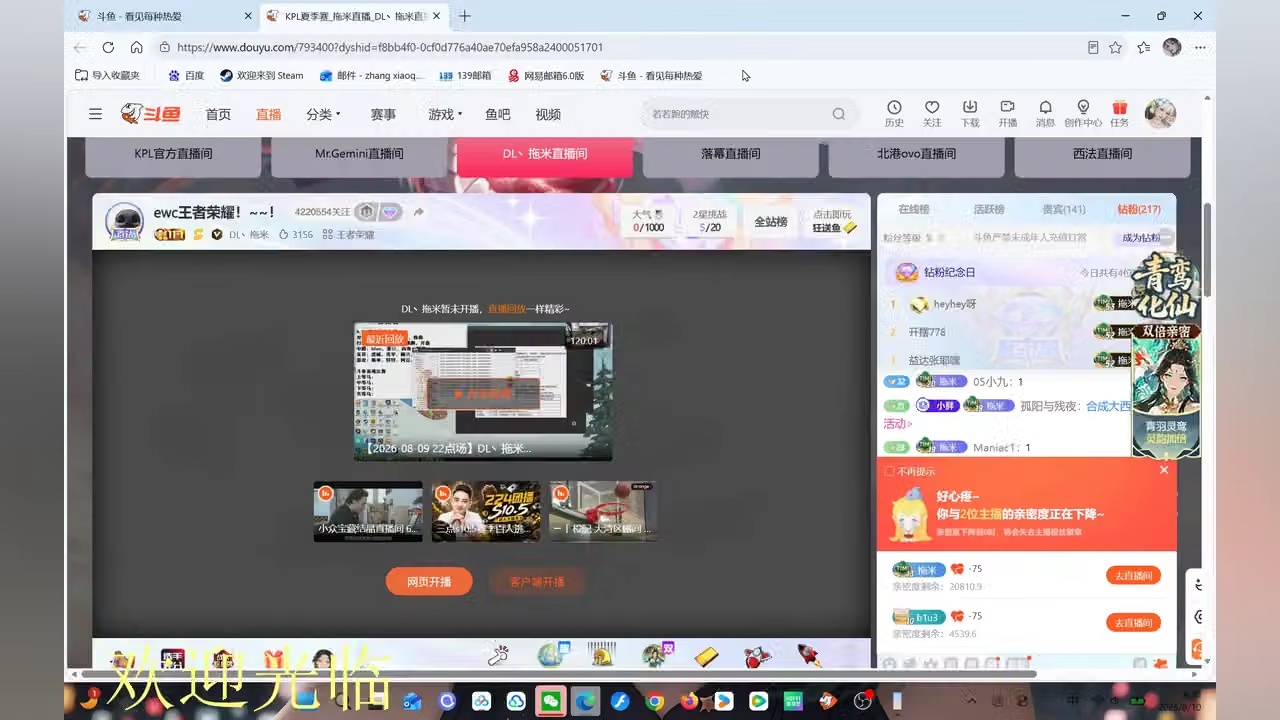Open the 关注 follow heart icon

tap(932, 113)
